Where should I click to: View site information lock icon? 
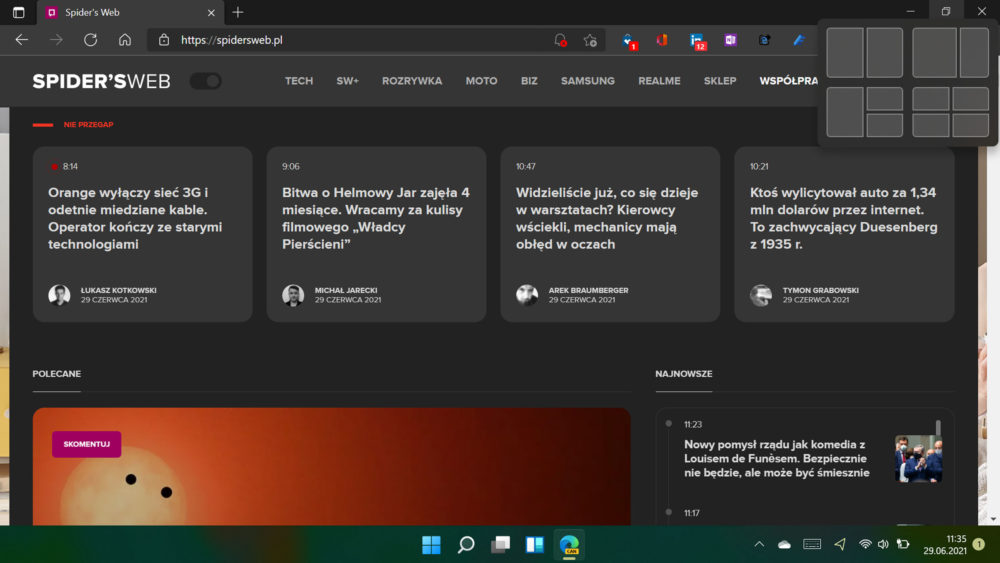pos(164,40)
